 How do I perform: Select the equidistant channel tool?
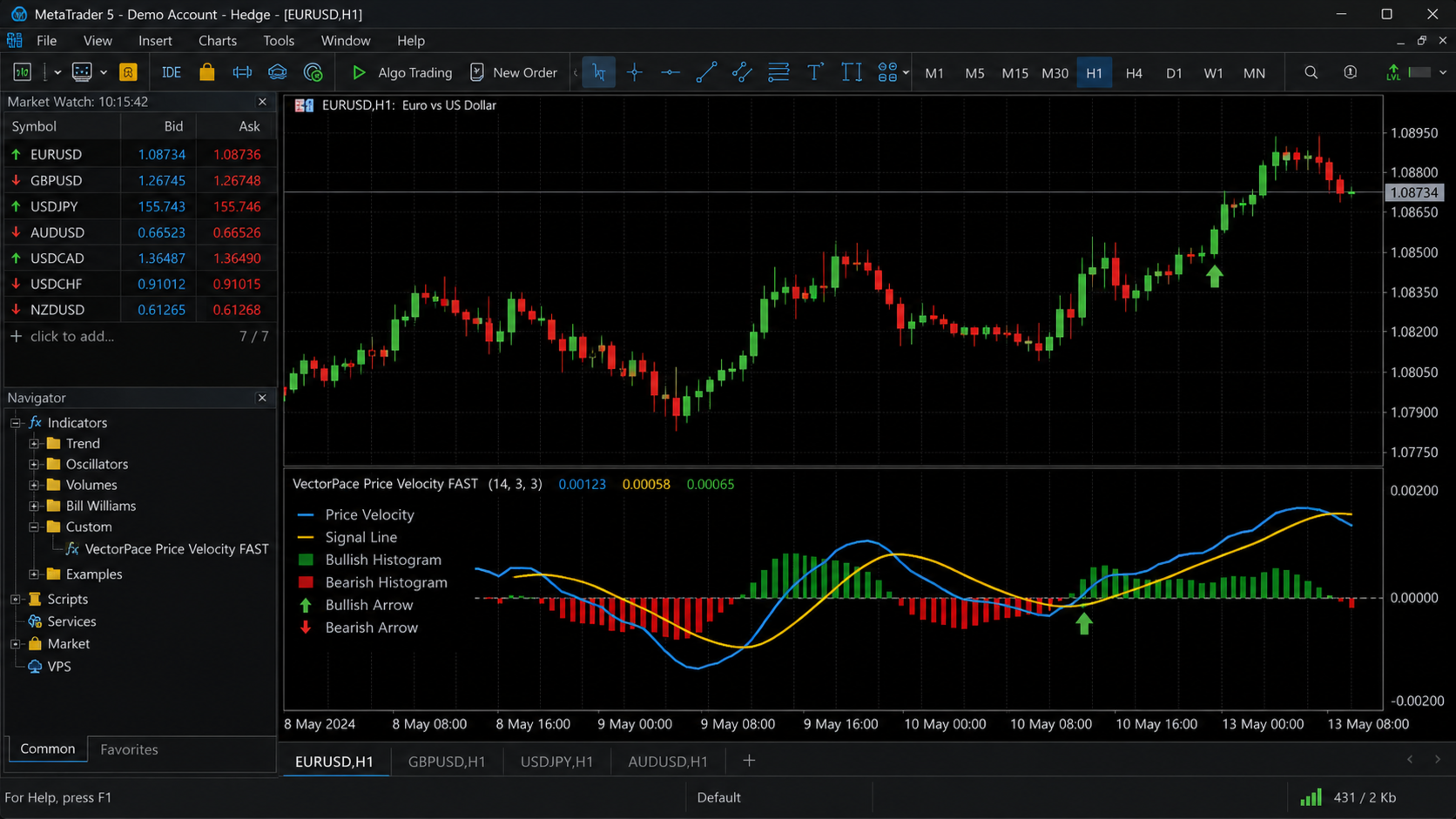(x=742, y=73)
